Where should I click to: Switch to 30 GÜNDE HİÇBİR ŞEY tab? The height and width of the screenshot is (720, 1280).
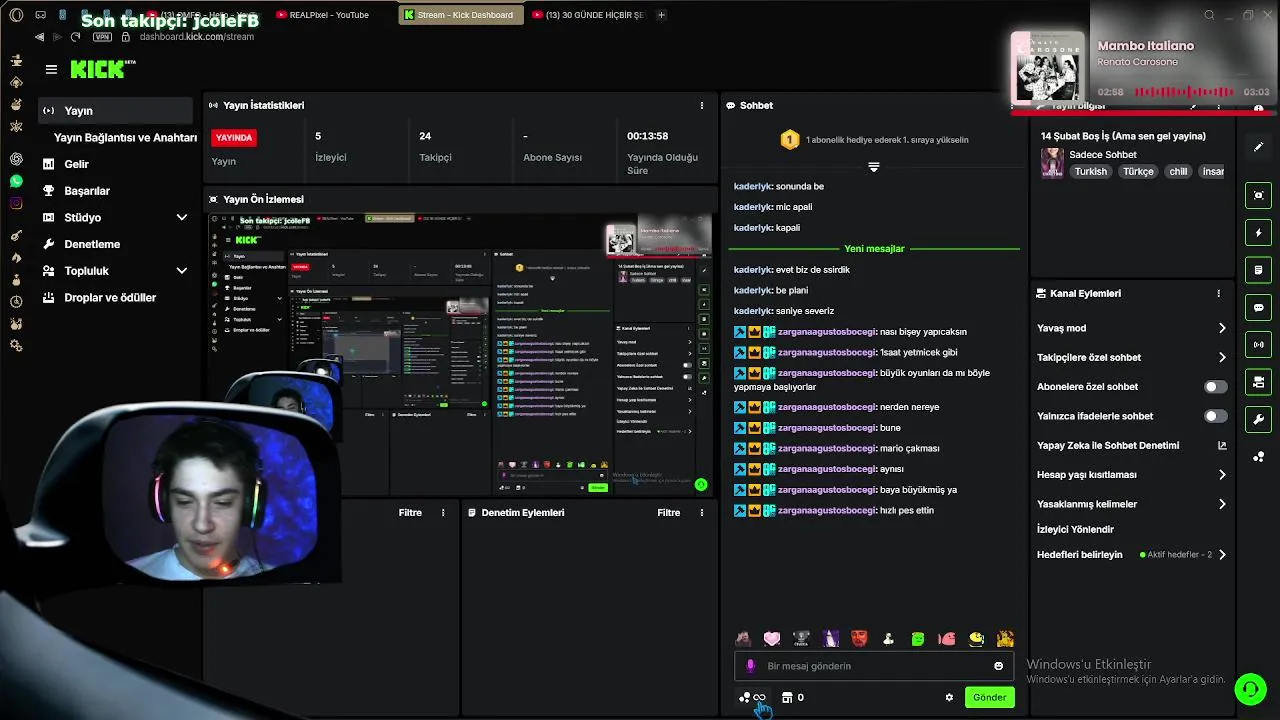point(588,15)
